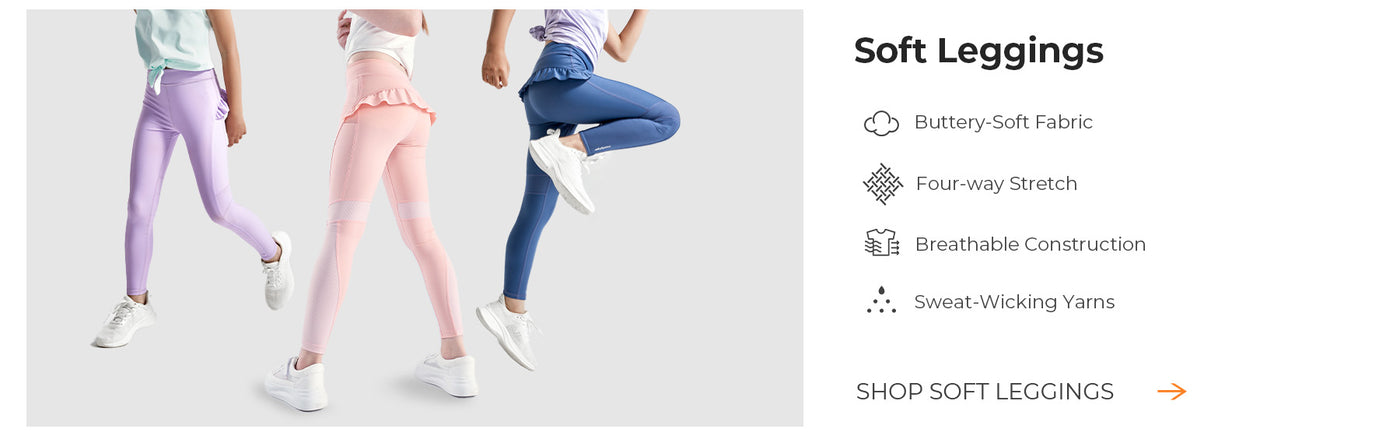The height and width of the screenshot is (436, 1400).
Task: Select the Buttery-Soft Fabric label
Action: pyautogui.click(x=1003, y=122)
